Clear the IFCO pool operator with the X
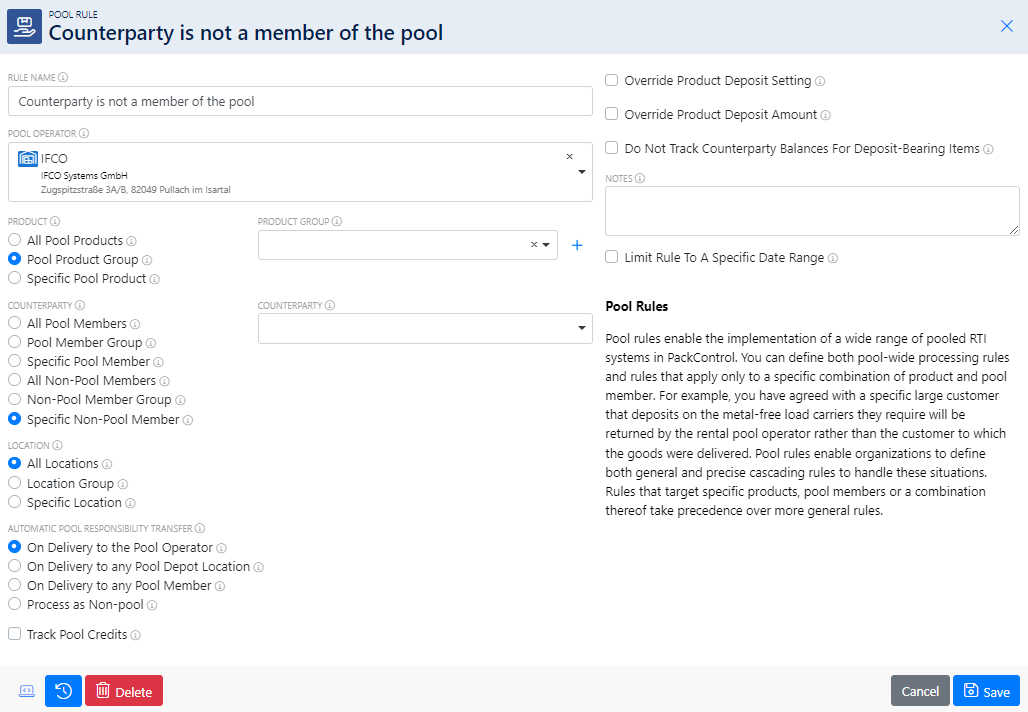 click(x=569, y=156)
